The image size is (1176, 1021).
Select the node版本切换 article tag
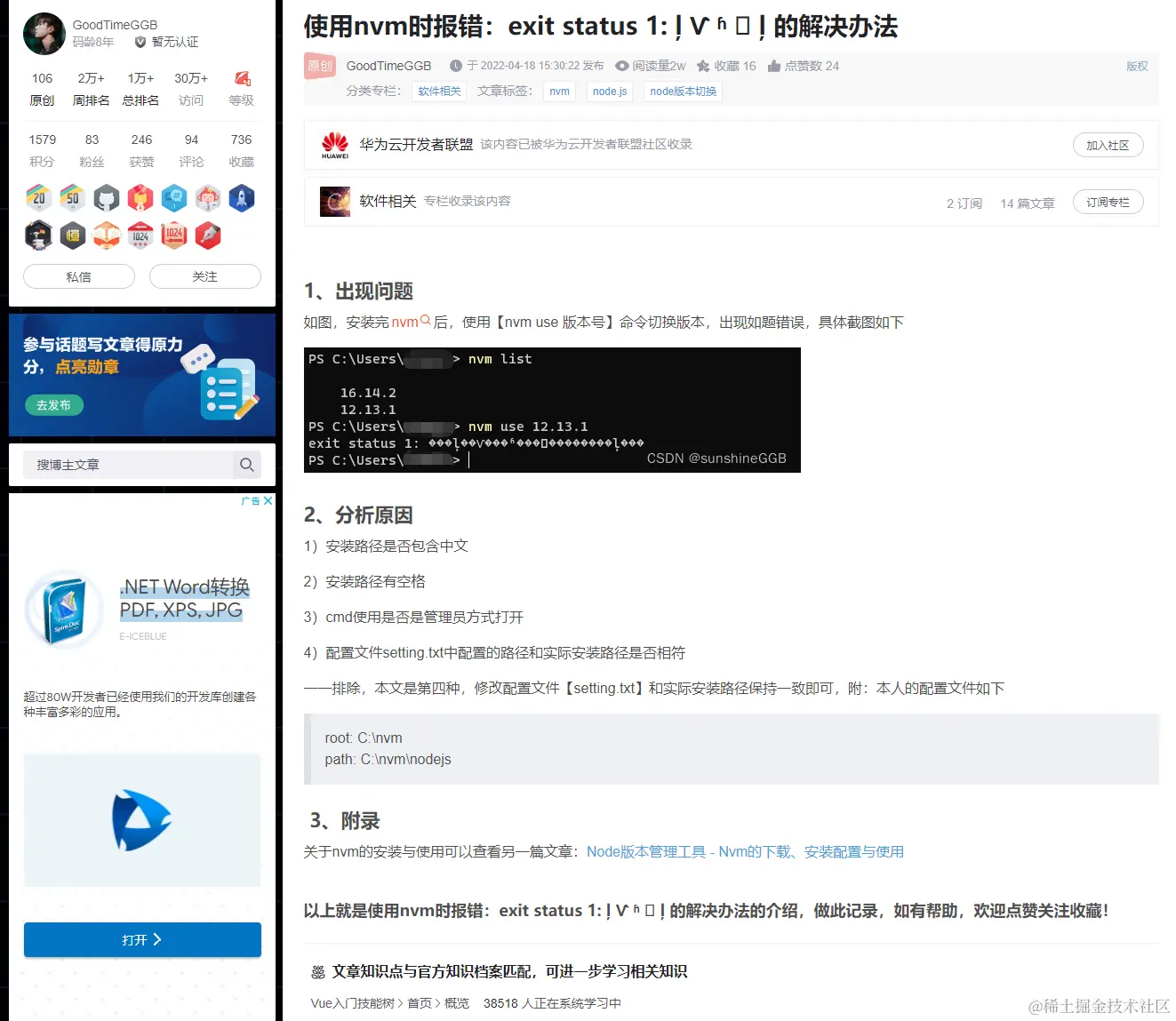click(683, 92)
